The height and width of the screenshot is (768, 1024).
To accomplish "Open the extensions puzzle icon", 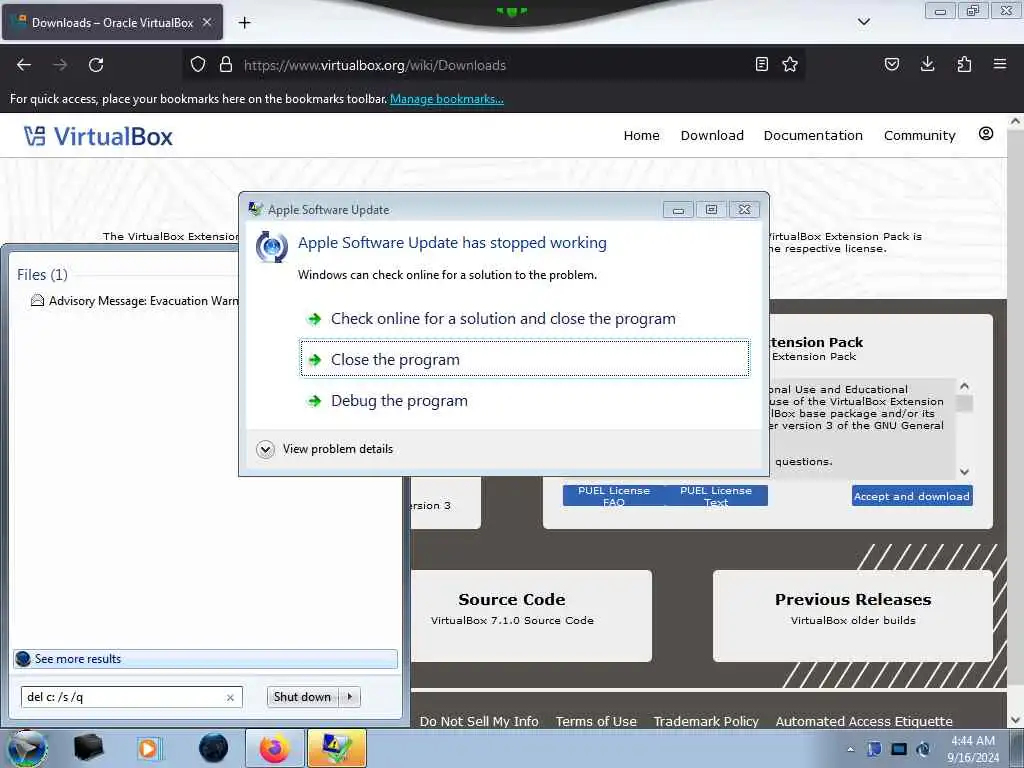I will pos(964,64).
